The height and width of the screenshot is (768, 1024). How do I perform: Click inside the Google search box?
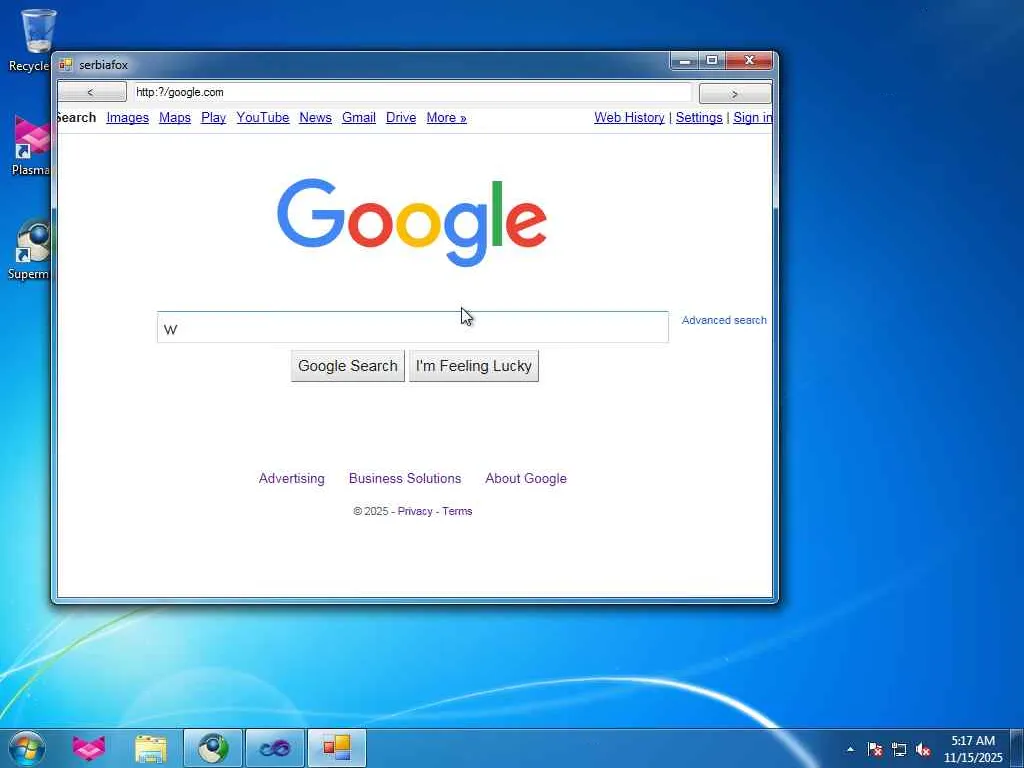(413, 327)
